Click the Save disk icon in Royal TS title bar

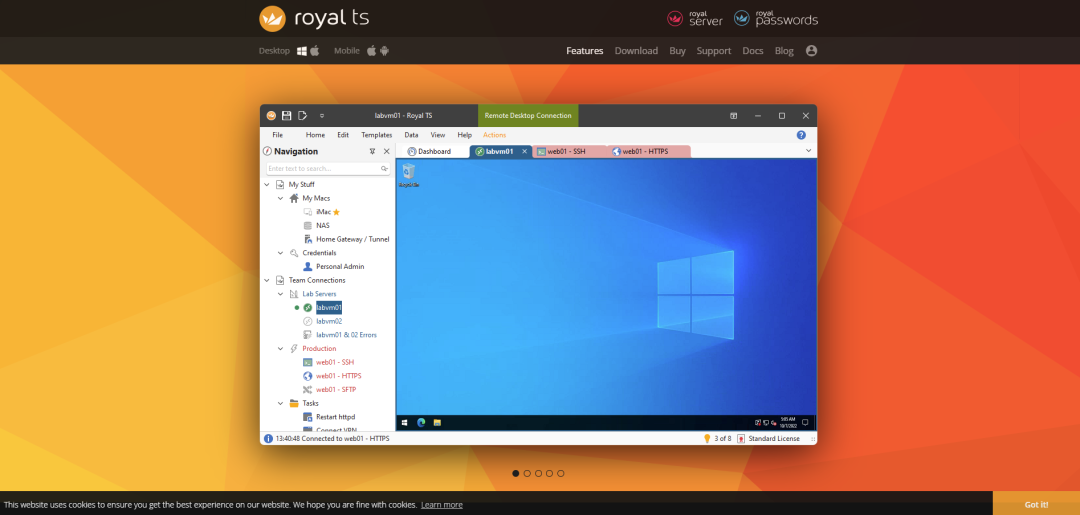pyautogui.click(x=287, y=116)
